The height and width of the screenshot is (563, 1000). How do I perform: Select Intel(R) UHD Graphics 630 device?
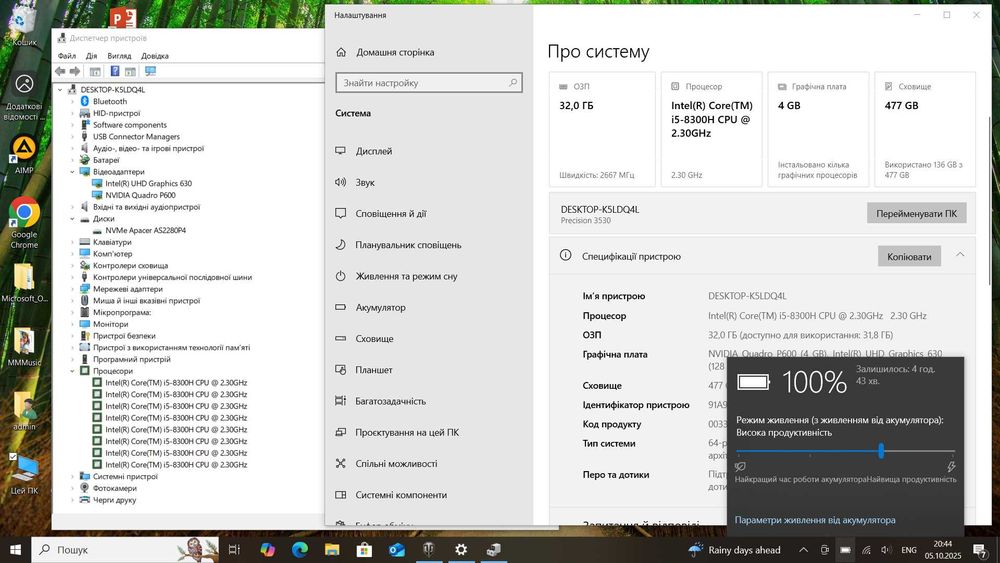[x=149, y=184]
